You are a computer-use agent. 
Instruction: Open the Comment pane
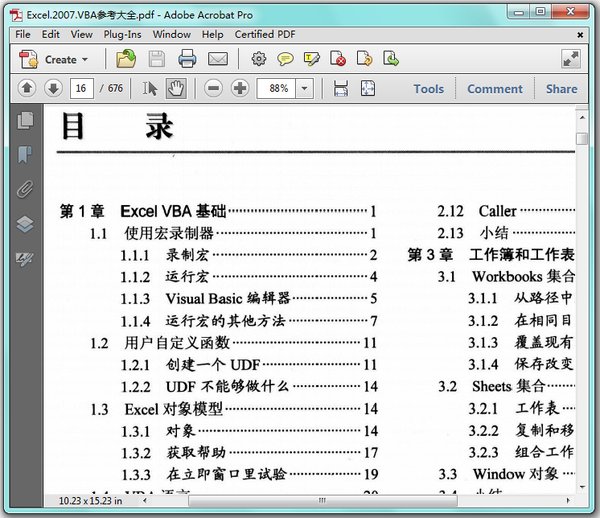point(495,89)
